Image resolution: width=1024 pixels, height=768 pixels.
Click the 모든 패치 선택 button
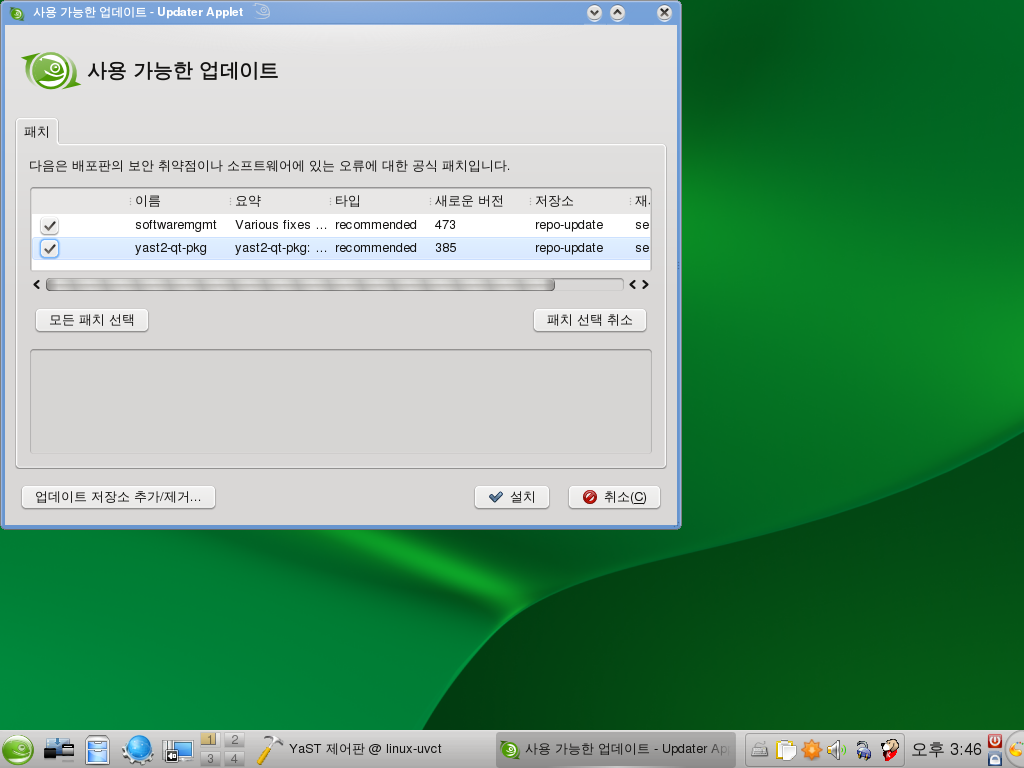91,320
